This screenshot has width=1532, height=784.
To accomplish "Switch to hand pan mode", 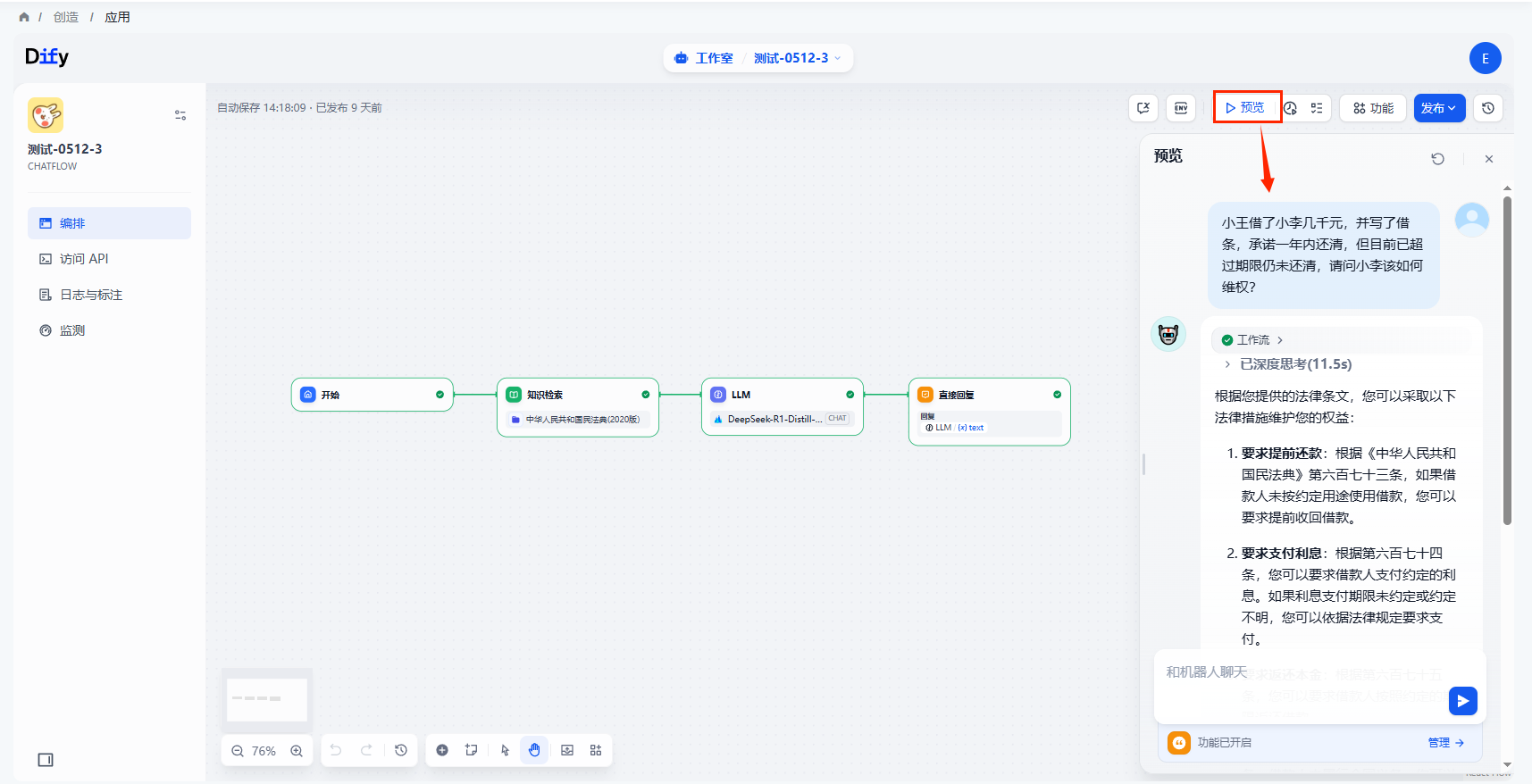I will click(x=534, y=750).
